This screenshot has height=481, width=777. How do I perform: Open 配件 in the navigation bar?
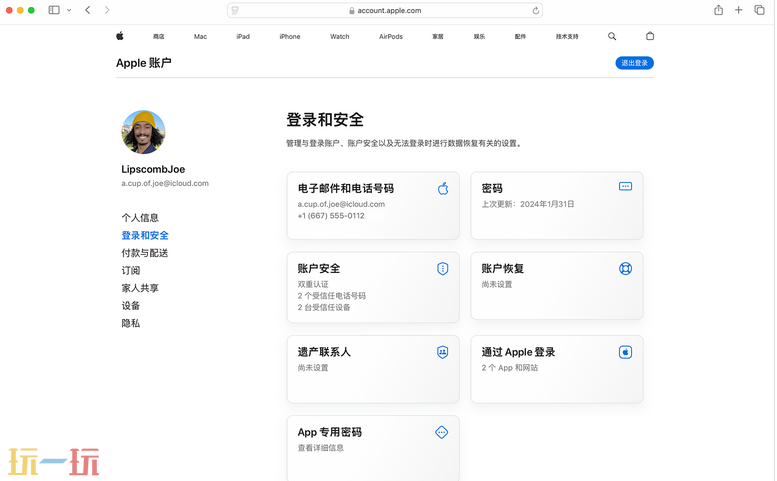(x=520, y=37)
